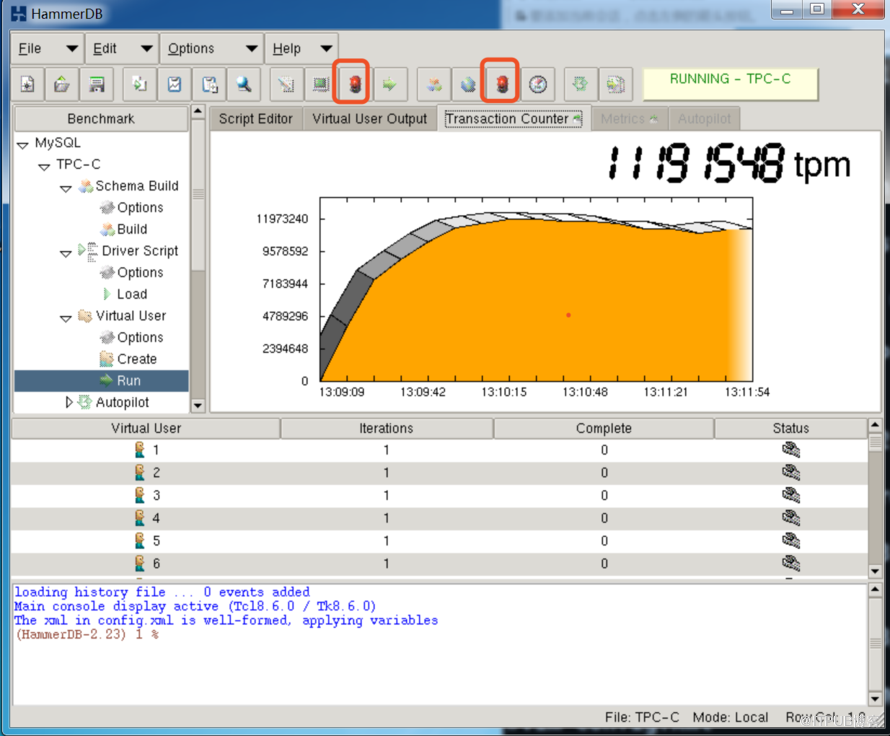
Task: Select Options under Virtual User
Action: point(140,337)
